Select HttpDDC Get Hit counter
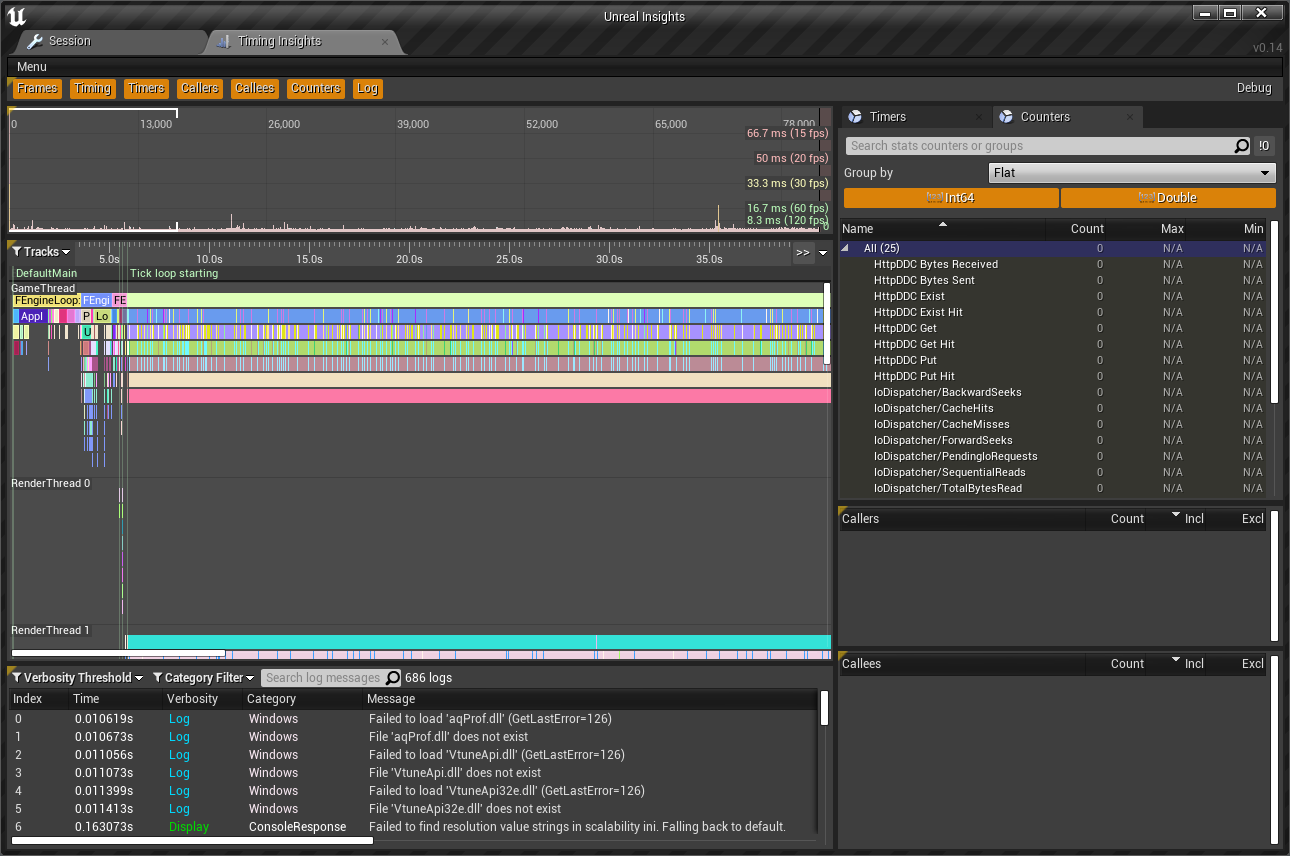Viewport: 1290px width, 856px height. pyautogui.click(x=1054, y=344)
